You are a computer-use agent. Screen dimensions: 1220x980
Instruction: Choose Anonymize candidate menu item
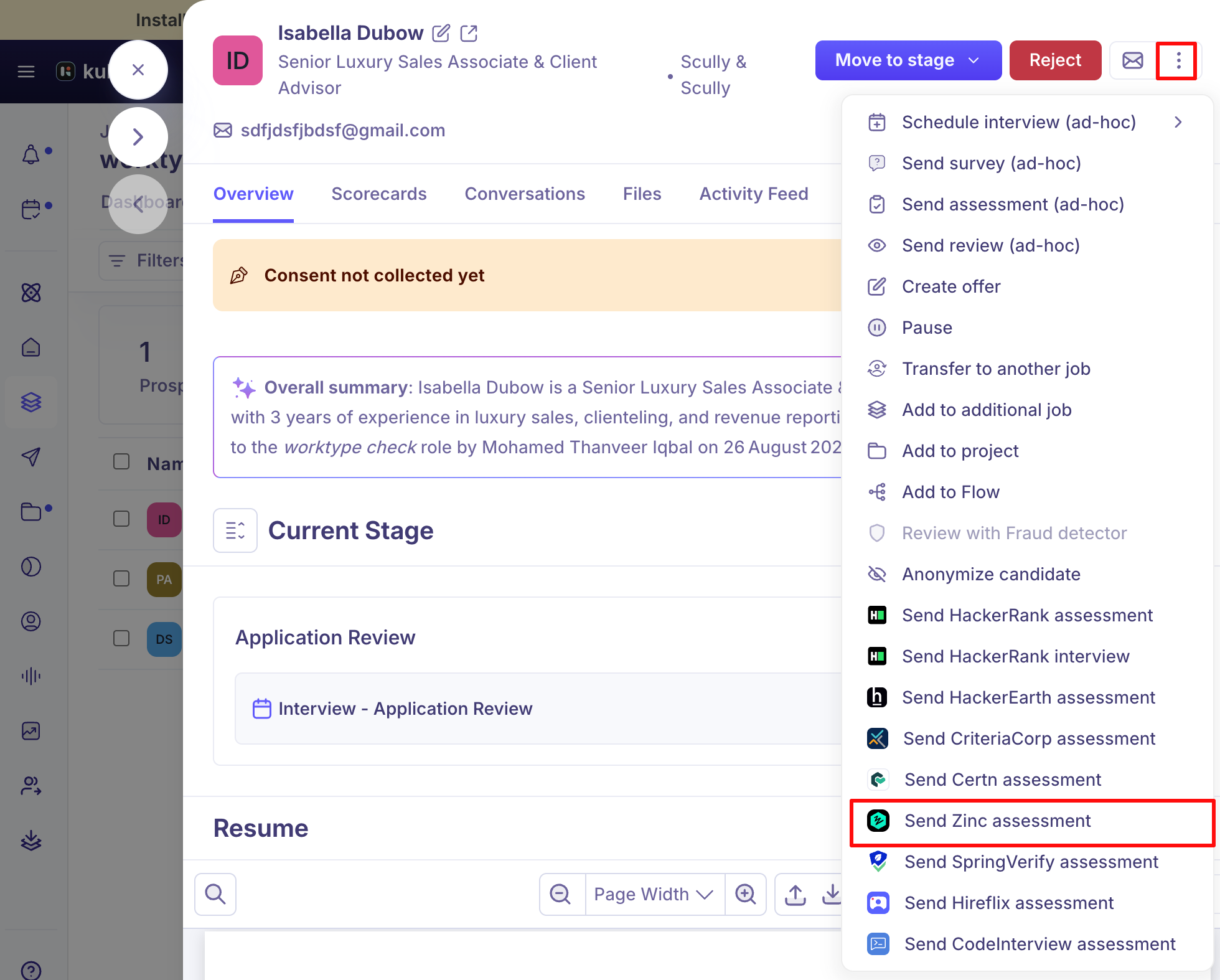click(1027, 574)
